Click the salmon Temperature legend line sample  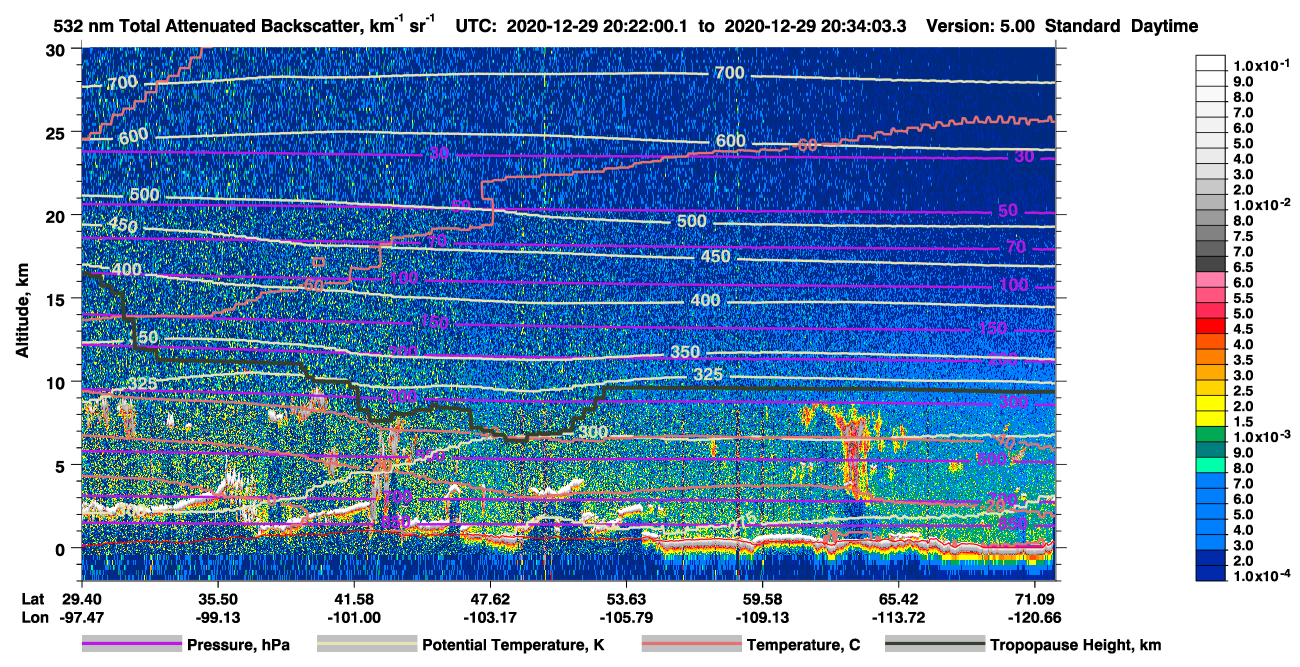[x=691, y=645]
